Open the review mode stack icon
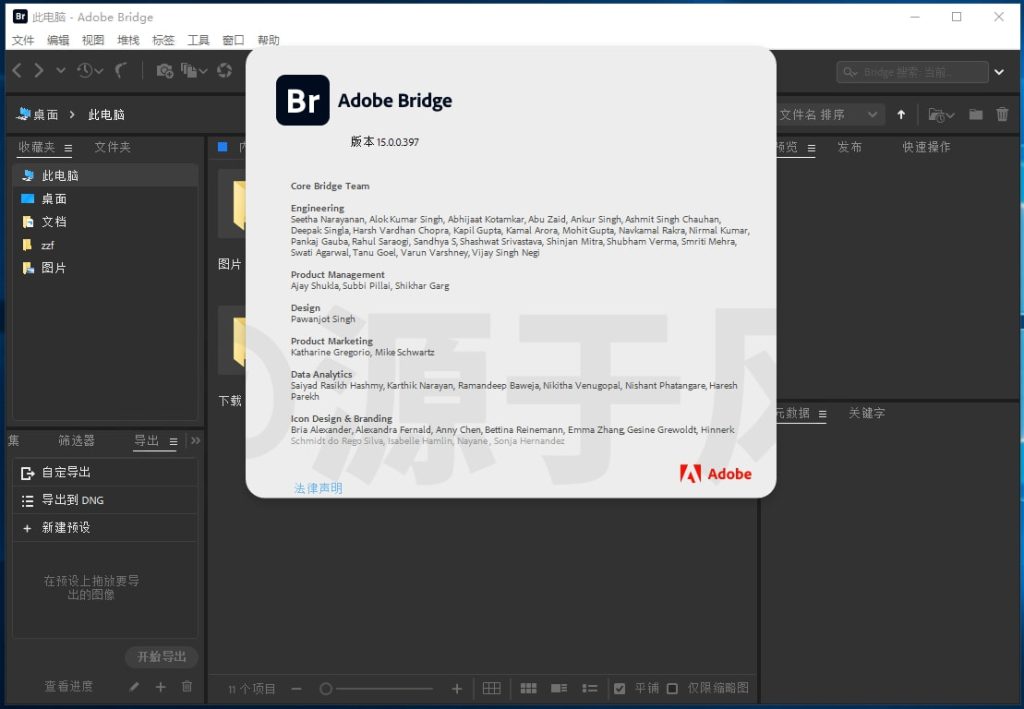 193,71
